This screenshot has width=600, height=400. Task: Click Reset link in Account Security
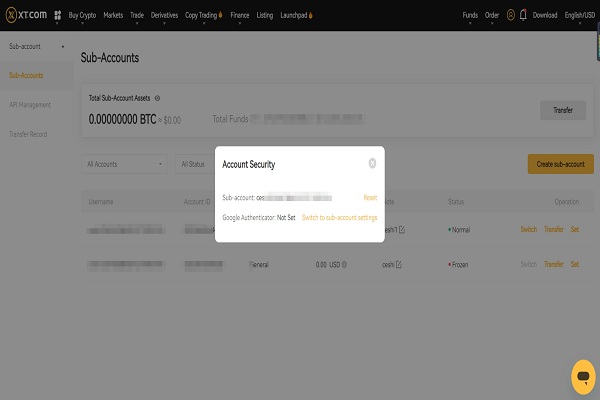tap(370, 198)
